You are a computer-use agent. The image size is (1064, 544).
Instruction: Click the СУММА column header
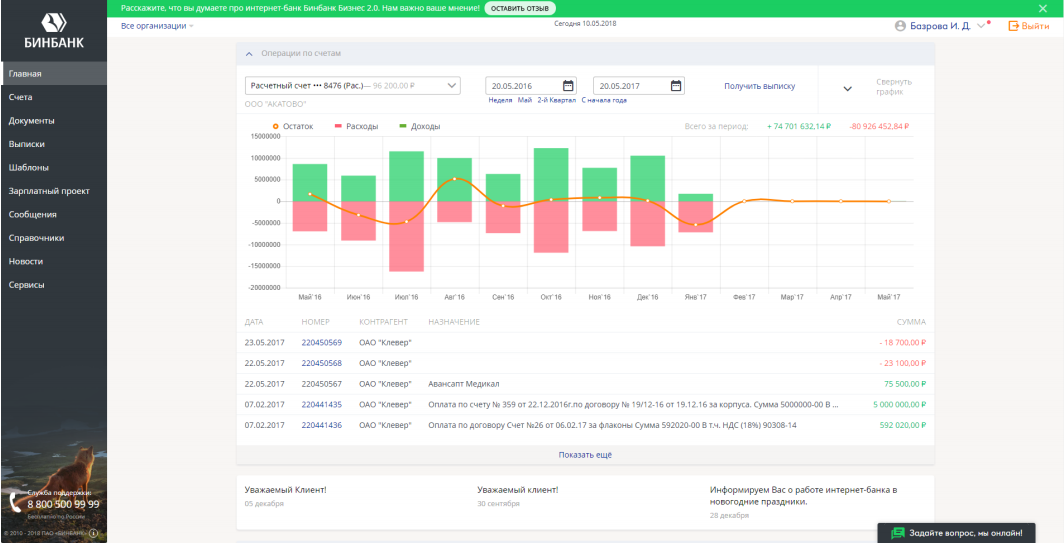click(911, 322)
